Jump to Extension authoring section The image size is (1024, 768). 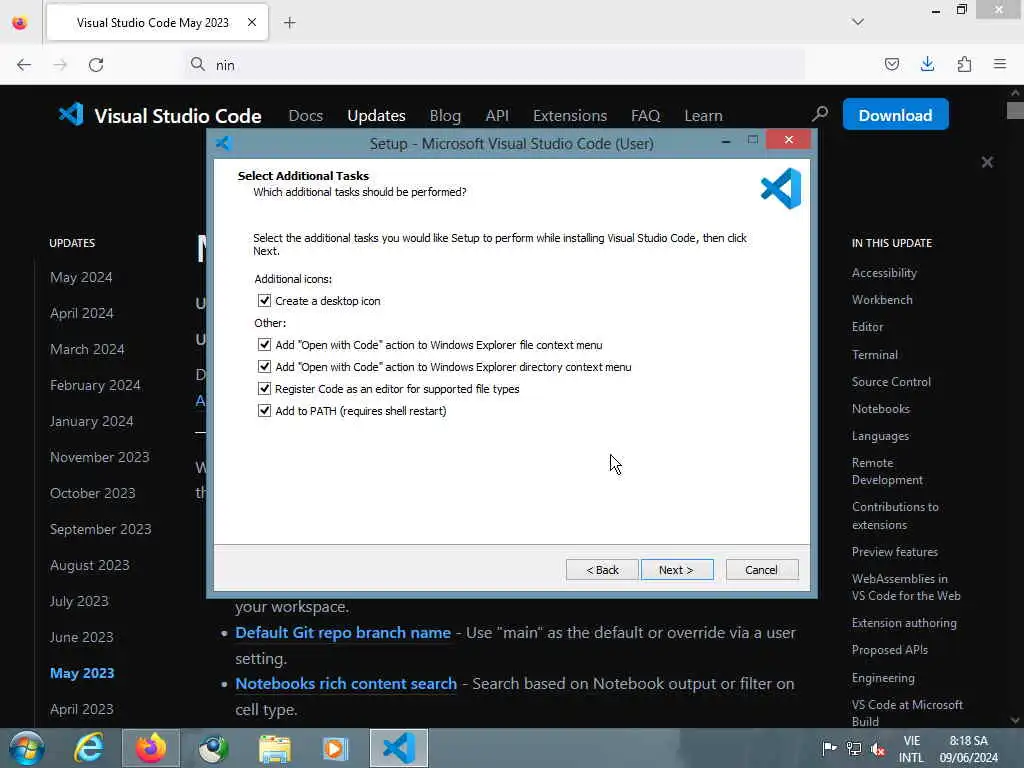coord(904,623)
